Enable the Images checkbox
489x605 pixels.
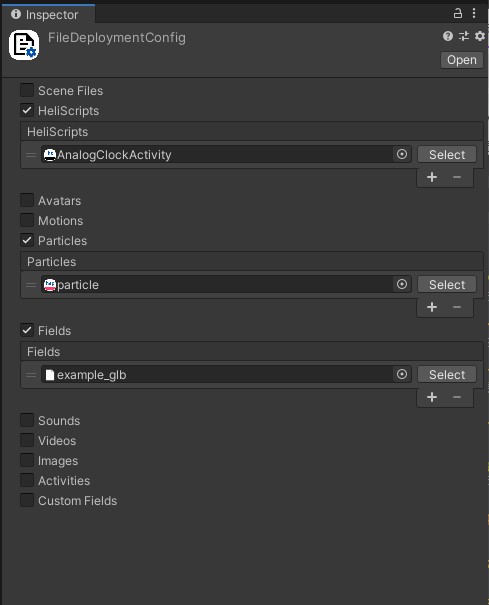pos(27,460)
